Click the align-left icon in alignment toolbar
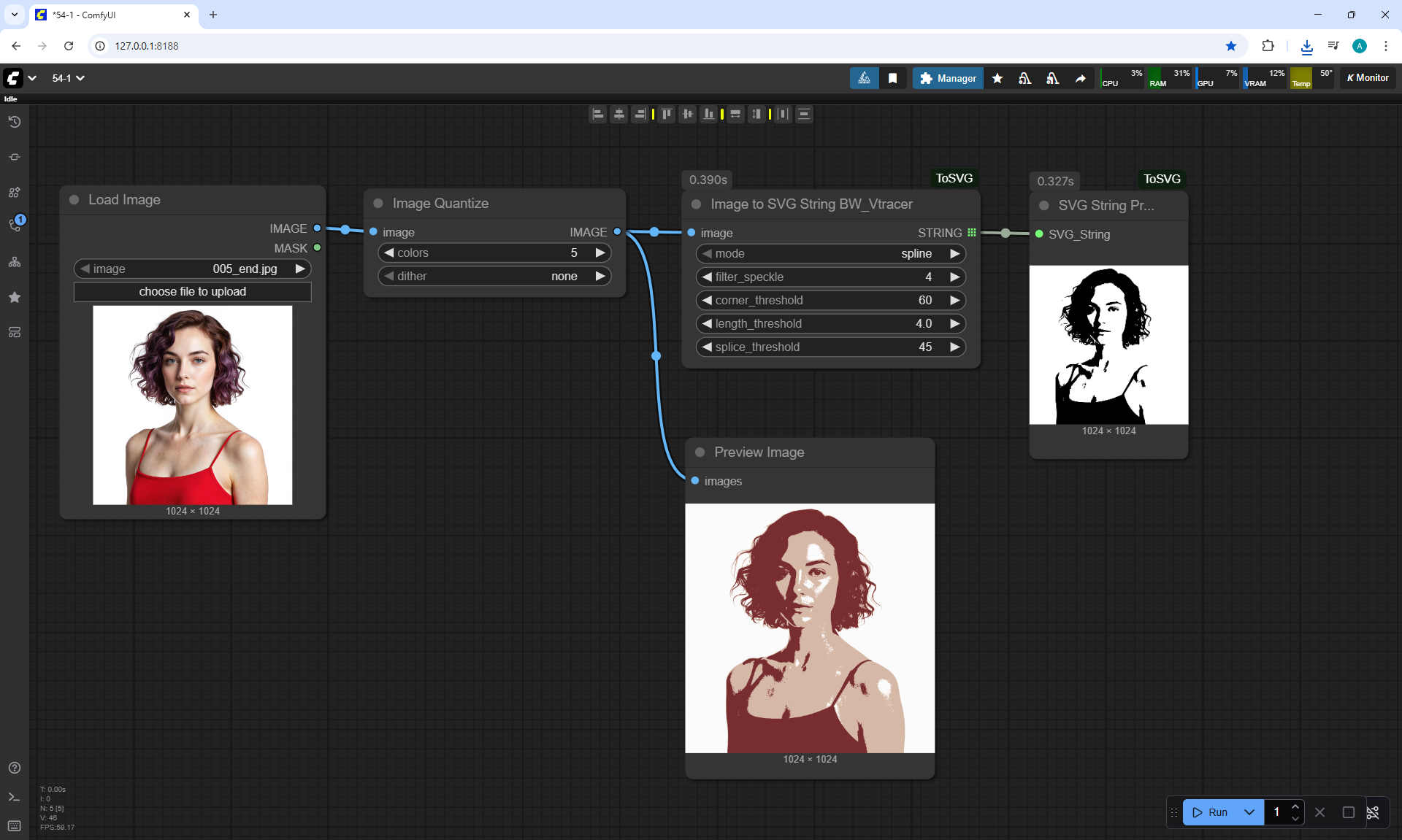The width and height of the screenshot is (1402, 840). [x=597, y=114]
